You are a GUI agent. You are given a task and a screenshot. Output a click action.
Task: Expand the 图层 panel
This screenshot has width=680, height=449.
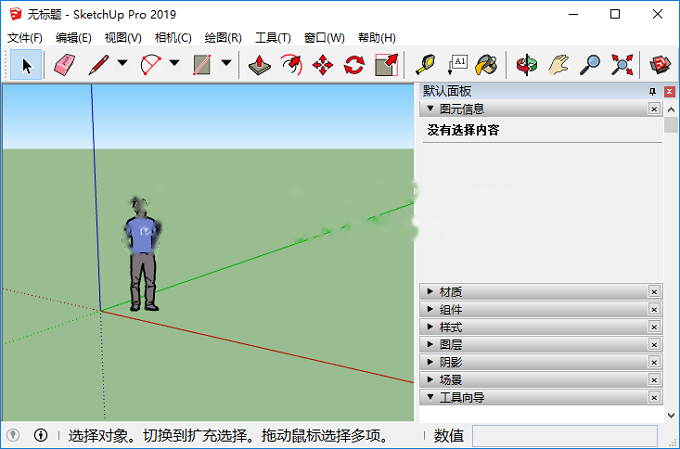click(x=430, y=344)
